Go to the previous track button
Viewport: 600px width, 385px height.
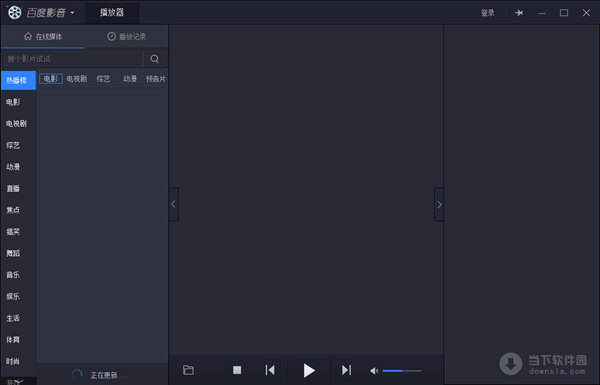tap(270, 370)
